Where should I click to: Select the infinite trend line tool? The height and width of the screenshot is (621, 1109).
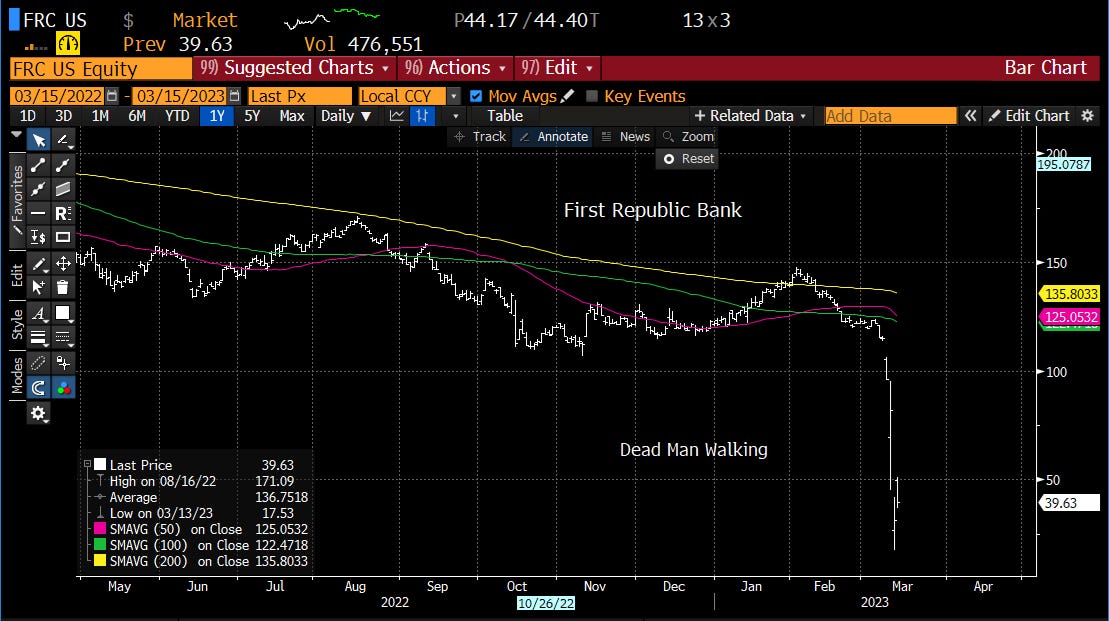click(x=39, y=189)
